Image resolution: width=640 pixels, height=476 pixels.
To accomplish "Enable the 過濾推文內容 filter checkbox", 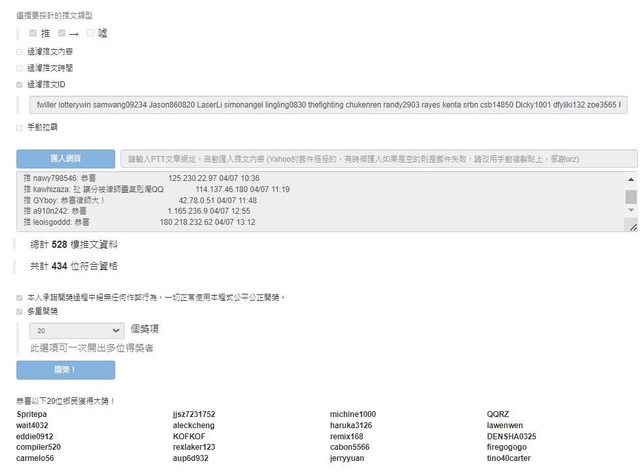I will (x=20, y=52).
